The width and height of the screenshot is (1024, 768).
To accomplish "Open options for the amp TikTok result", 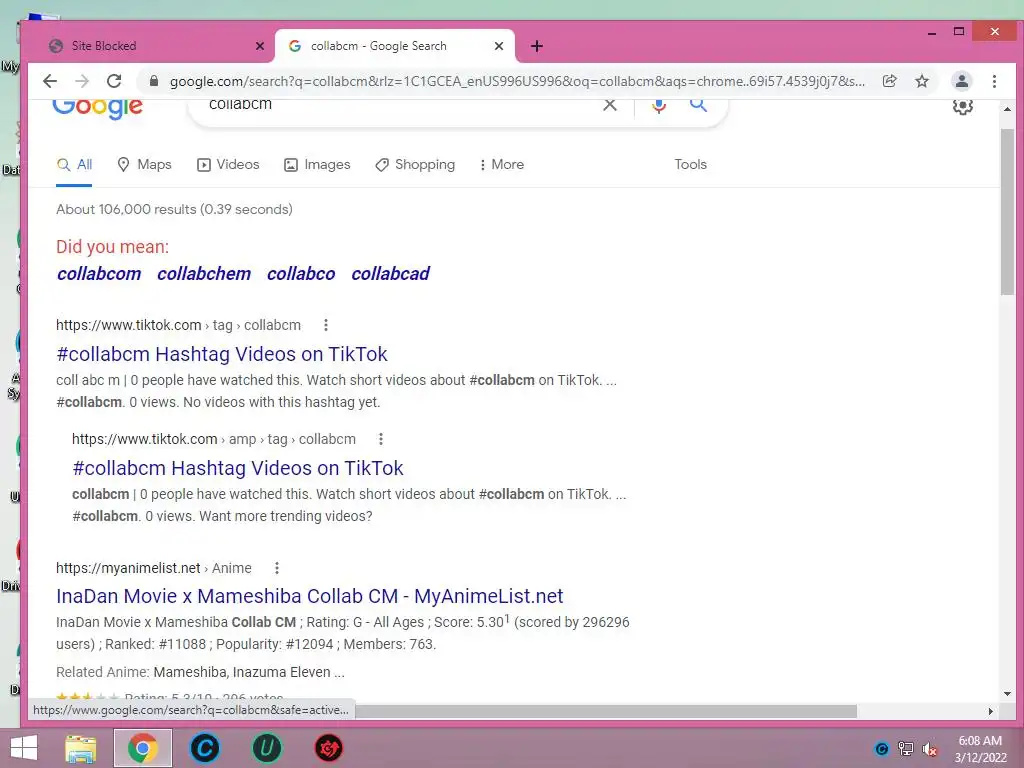I will [381, 440].
